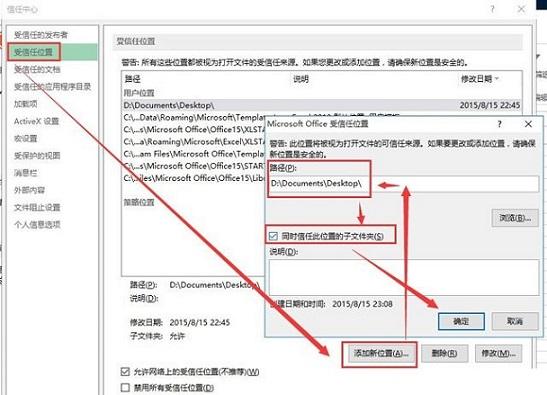Select the Office15\STARTUP path row
This screenshot has width=547, height=395.
(194, 166)
